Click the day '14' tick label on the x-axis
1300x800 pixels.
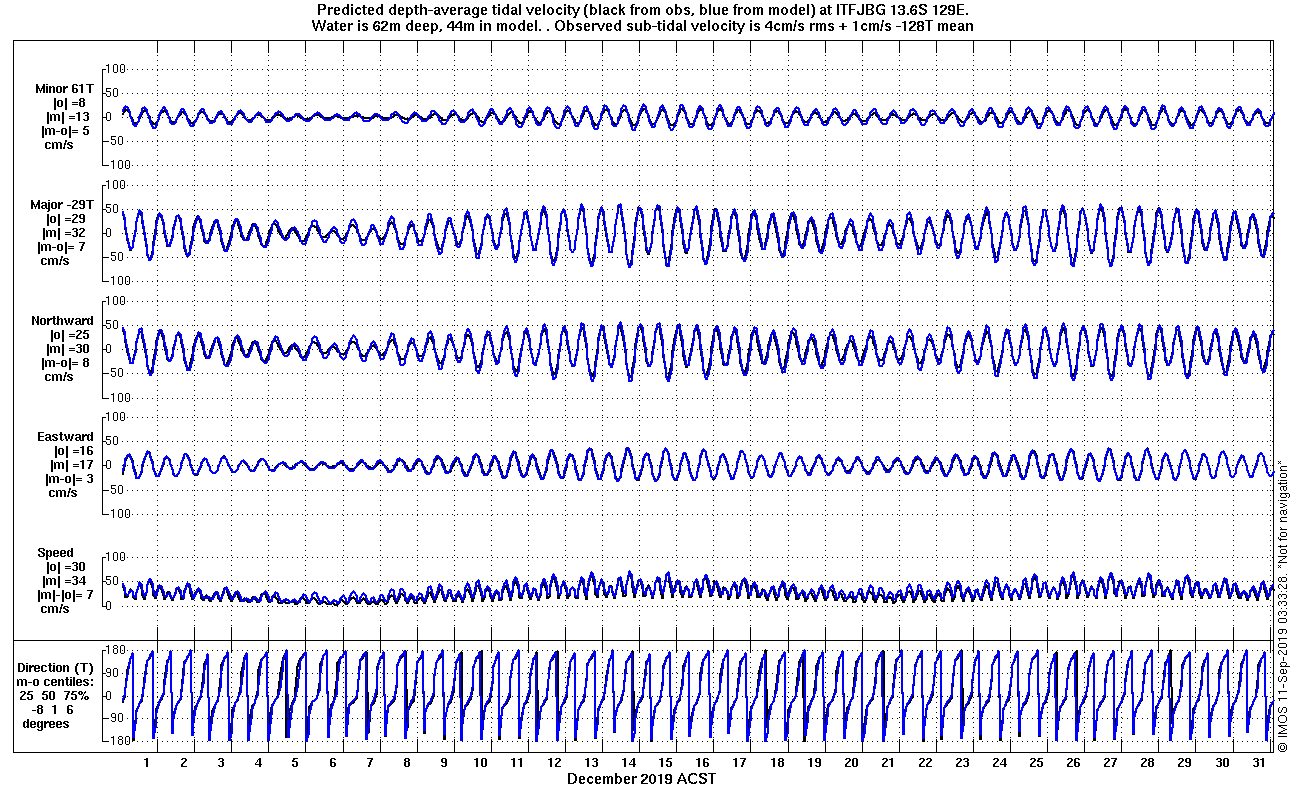pyautogui.click(x=629, y=763)
